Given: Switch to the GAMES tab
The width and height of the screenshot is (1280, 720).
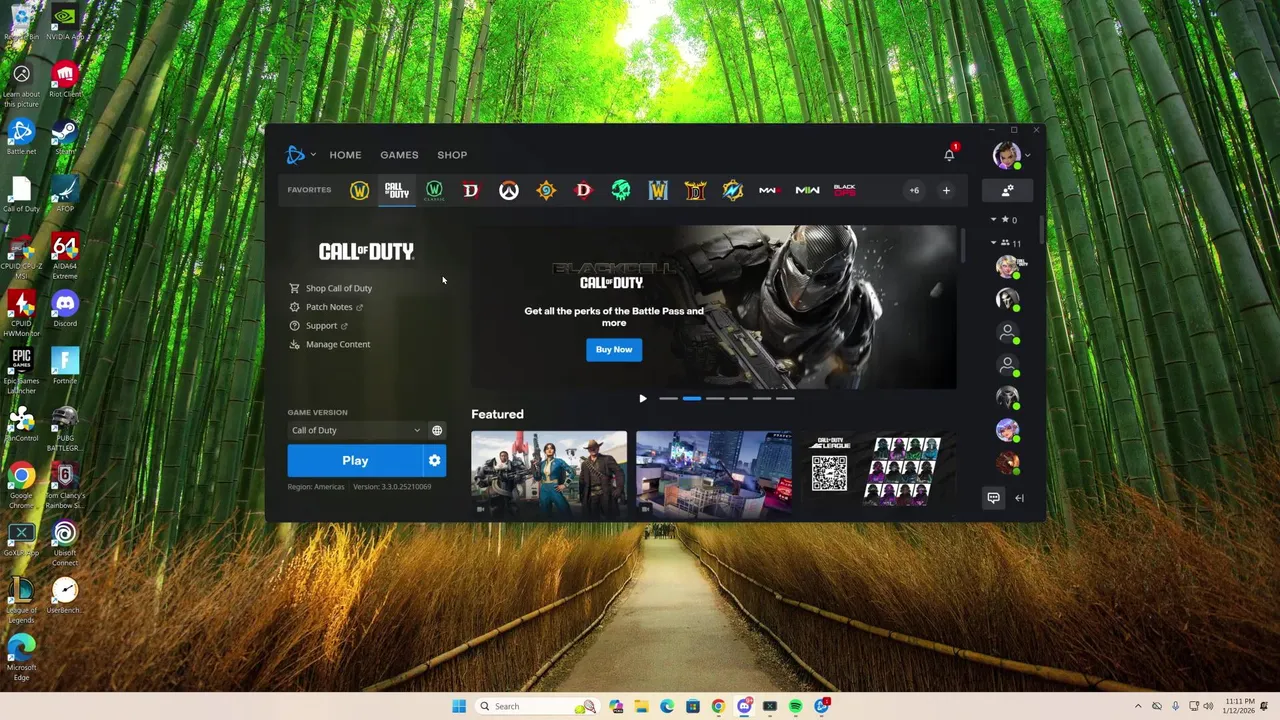Looking at the screenshot, I should point(399,155).
